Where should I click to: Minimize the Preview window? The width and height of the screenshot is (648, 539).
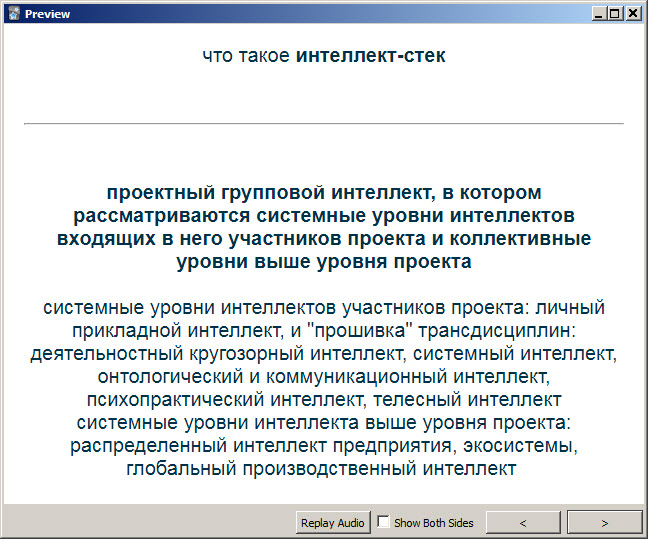598,14
